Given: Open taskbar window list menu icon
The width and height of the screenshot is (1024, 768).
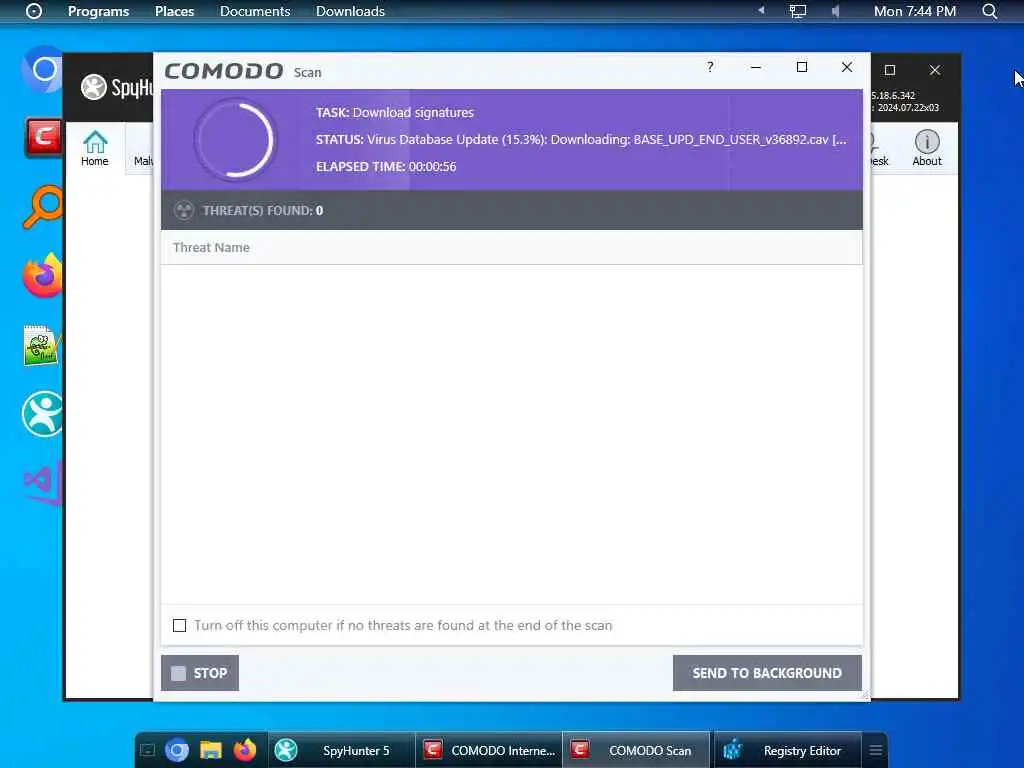Looking at the screenshot, I should pos(876,750).
